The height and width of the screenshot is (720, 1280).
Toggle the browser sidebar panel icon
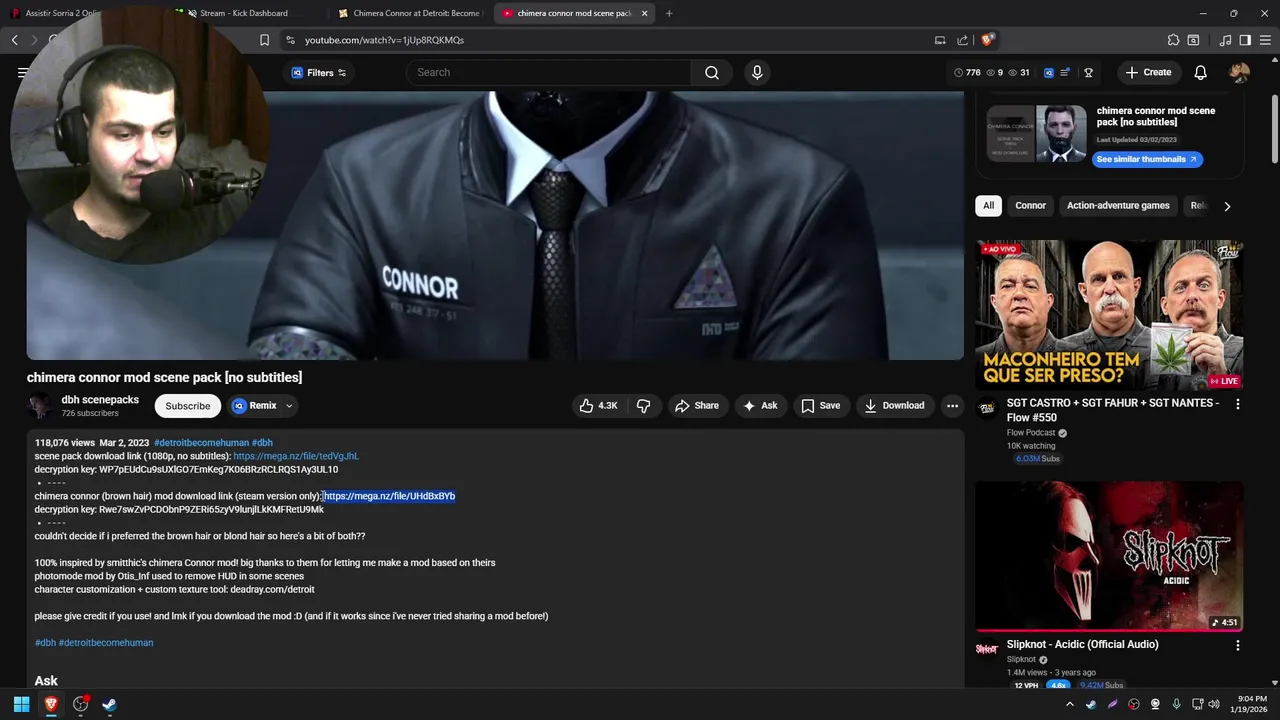point(1245,40)
